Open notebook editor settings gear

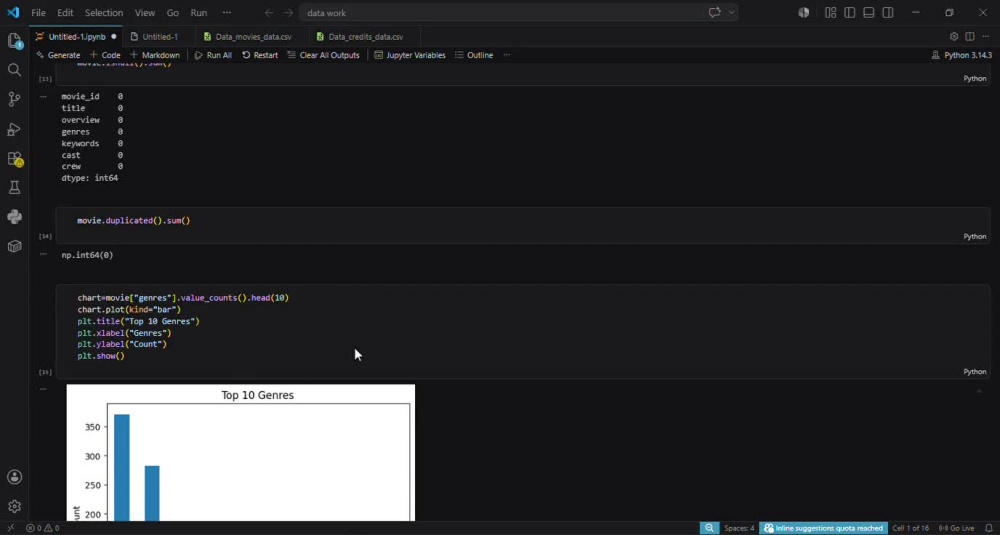pos(954,37)
